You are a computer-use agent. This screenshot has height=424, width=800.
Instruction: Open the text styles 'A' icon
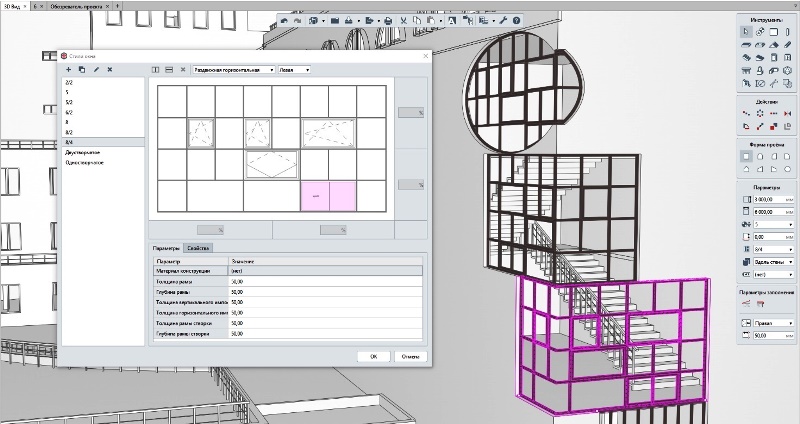point(452,21)
